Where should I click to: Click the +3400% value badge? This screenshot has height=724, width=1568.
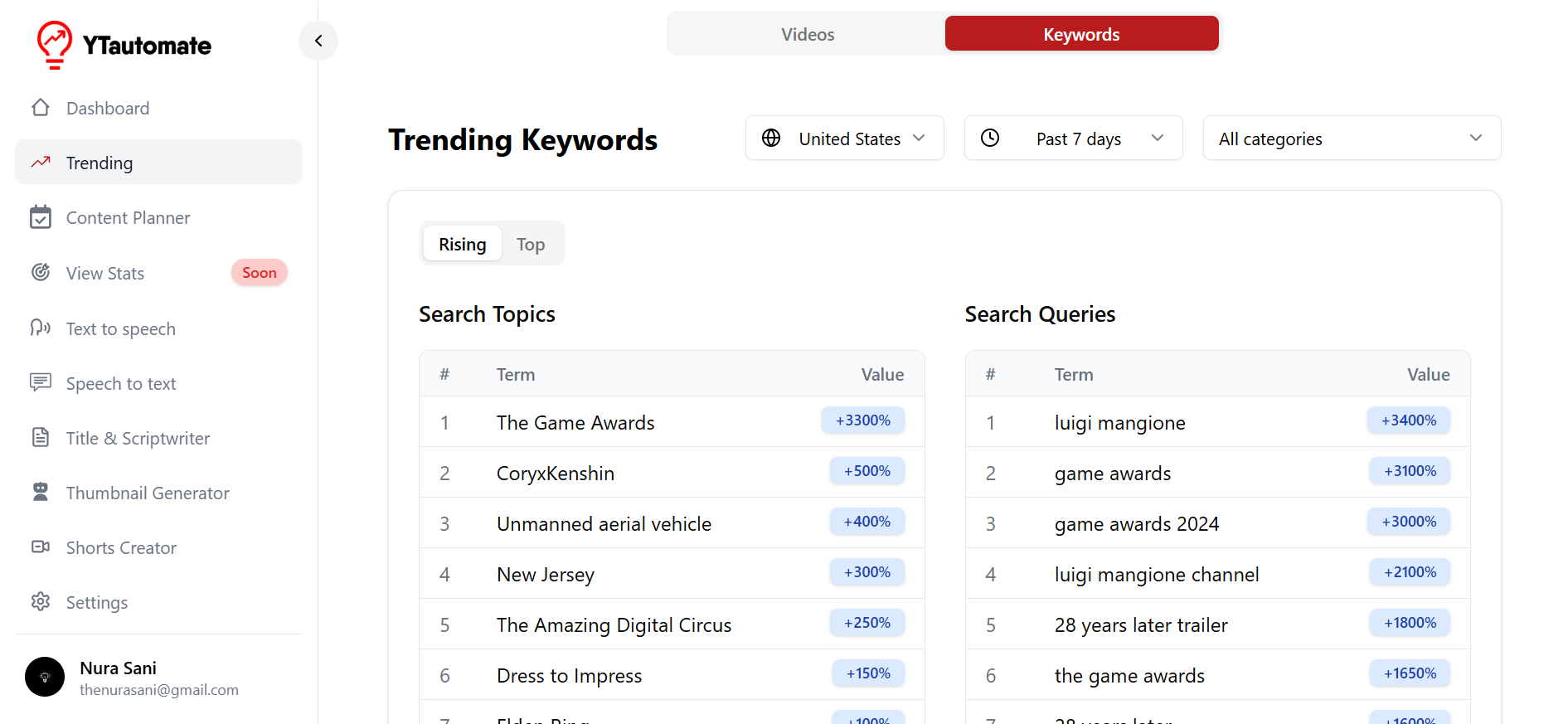pos(1409,420)
